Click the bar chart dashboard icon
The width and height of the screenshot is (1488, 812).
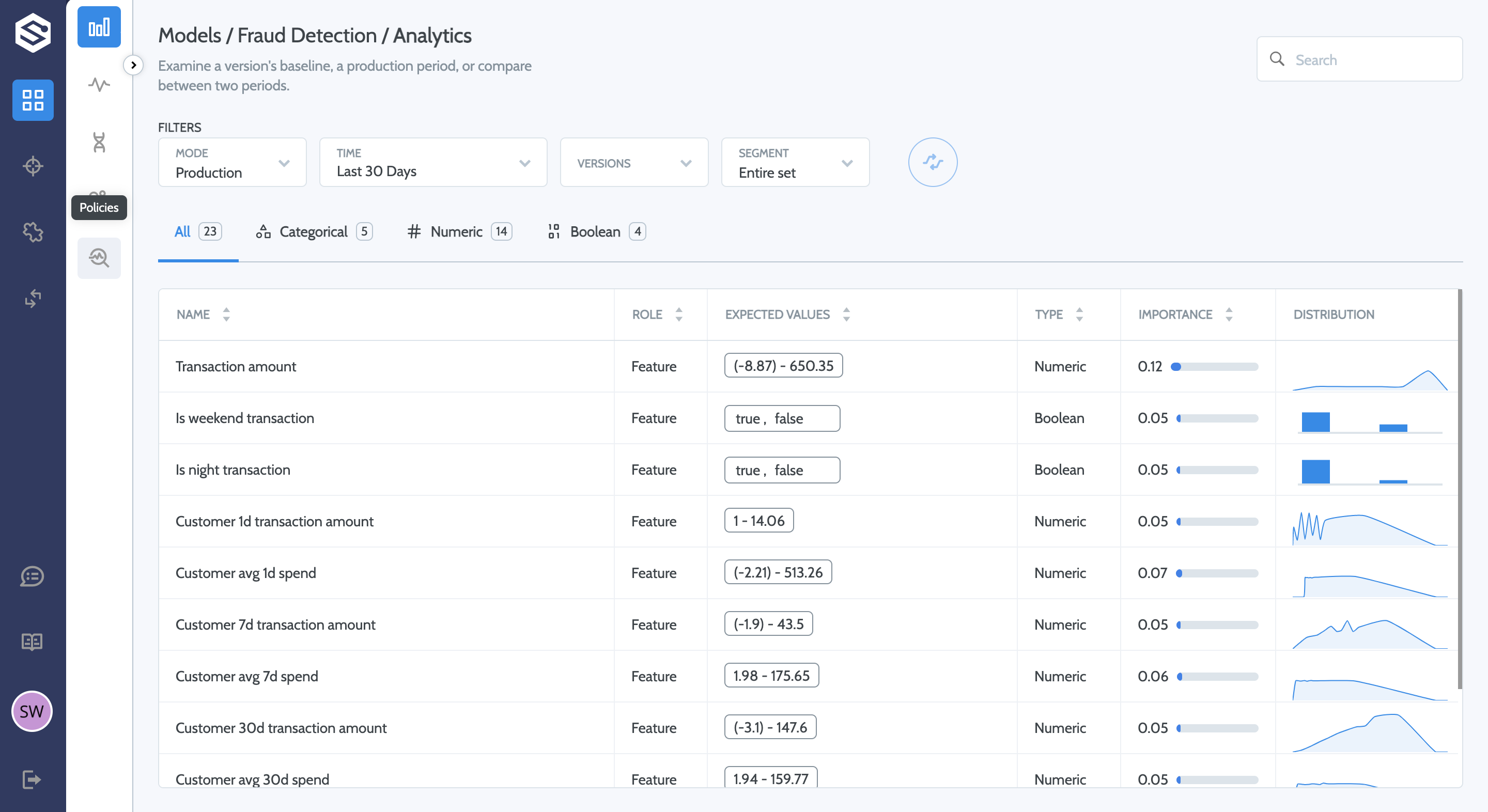point(99,27)
